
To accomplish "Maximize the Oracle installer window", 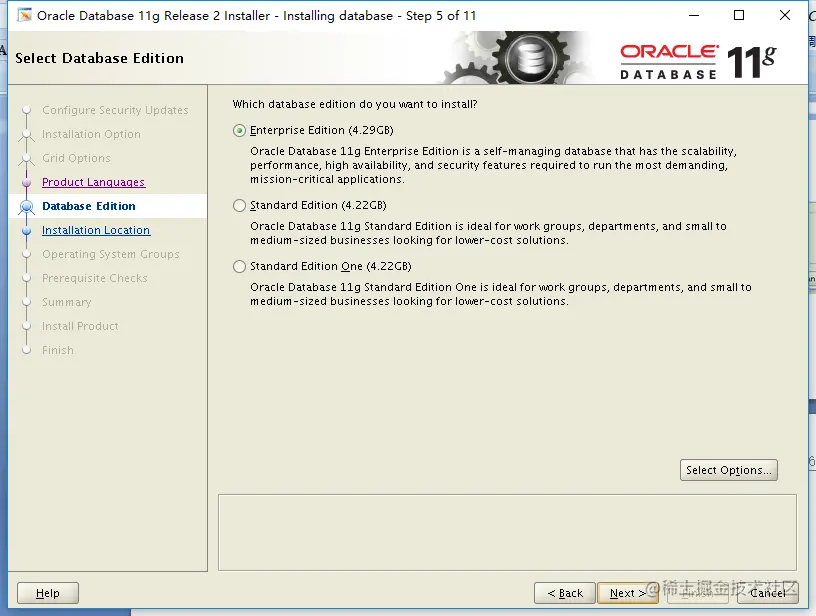I will click(739, 16).
